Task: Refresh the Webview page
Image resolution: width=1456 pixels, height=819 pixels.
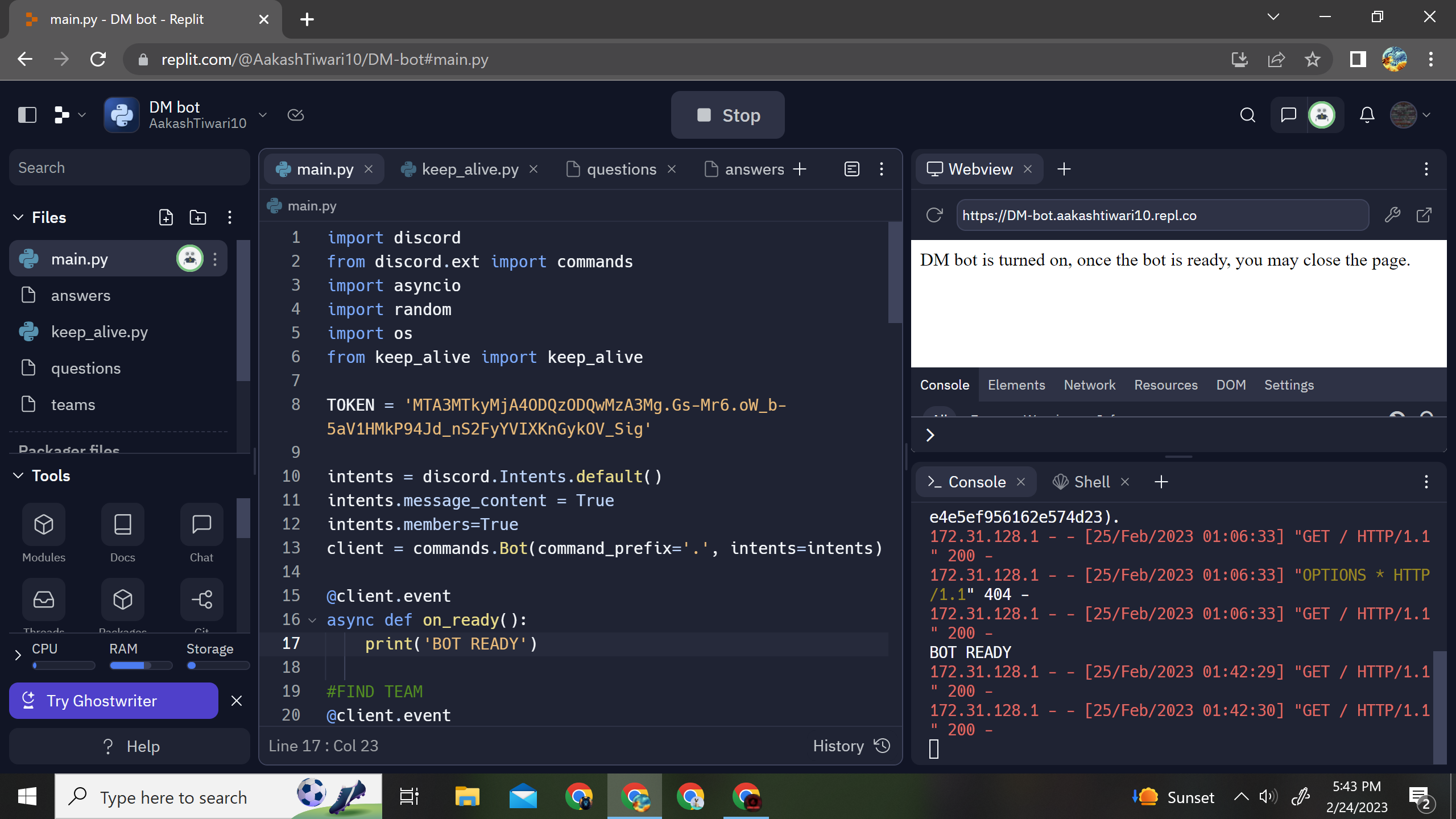Action: [x=934, y=215]
